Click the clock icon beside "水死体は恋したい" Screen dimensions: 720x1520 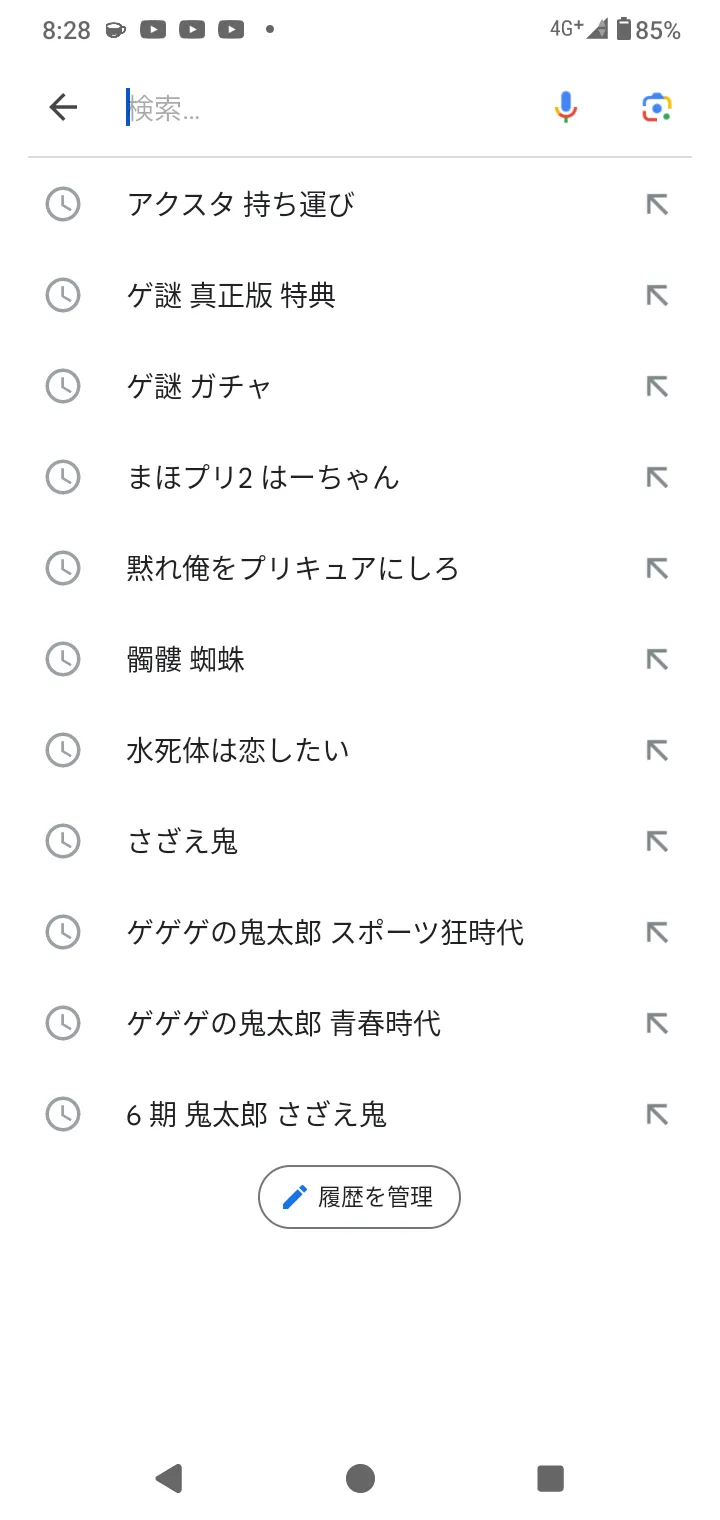(63, 751)
